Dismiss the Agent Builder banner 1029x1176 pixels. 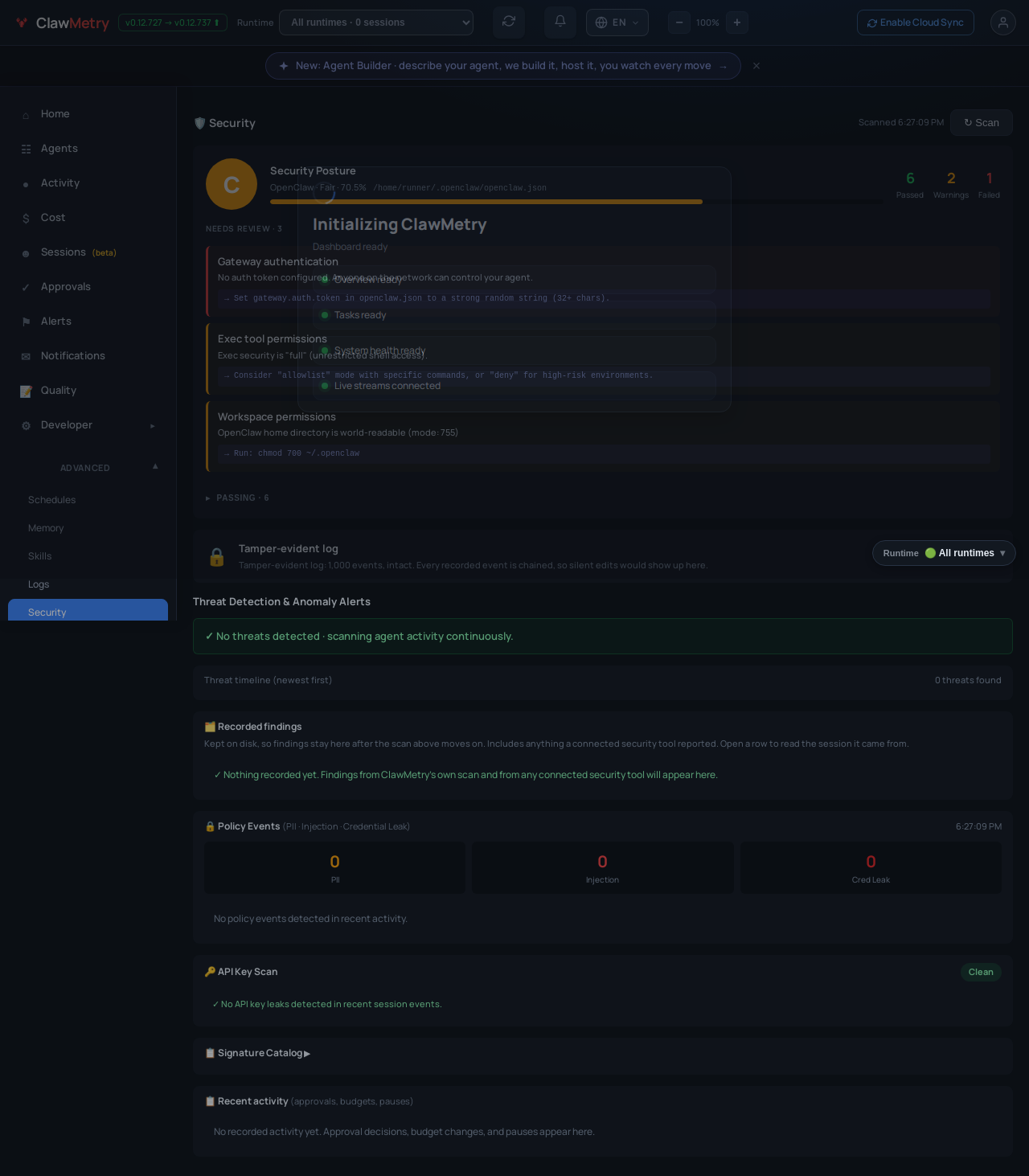coord(756,66)
